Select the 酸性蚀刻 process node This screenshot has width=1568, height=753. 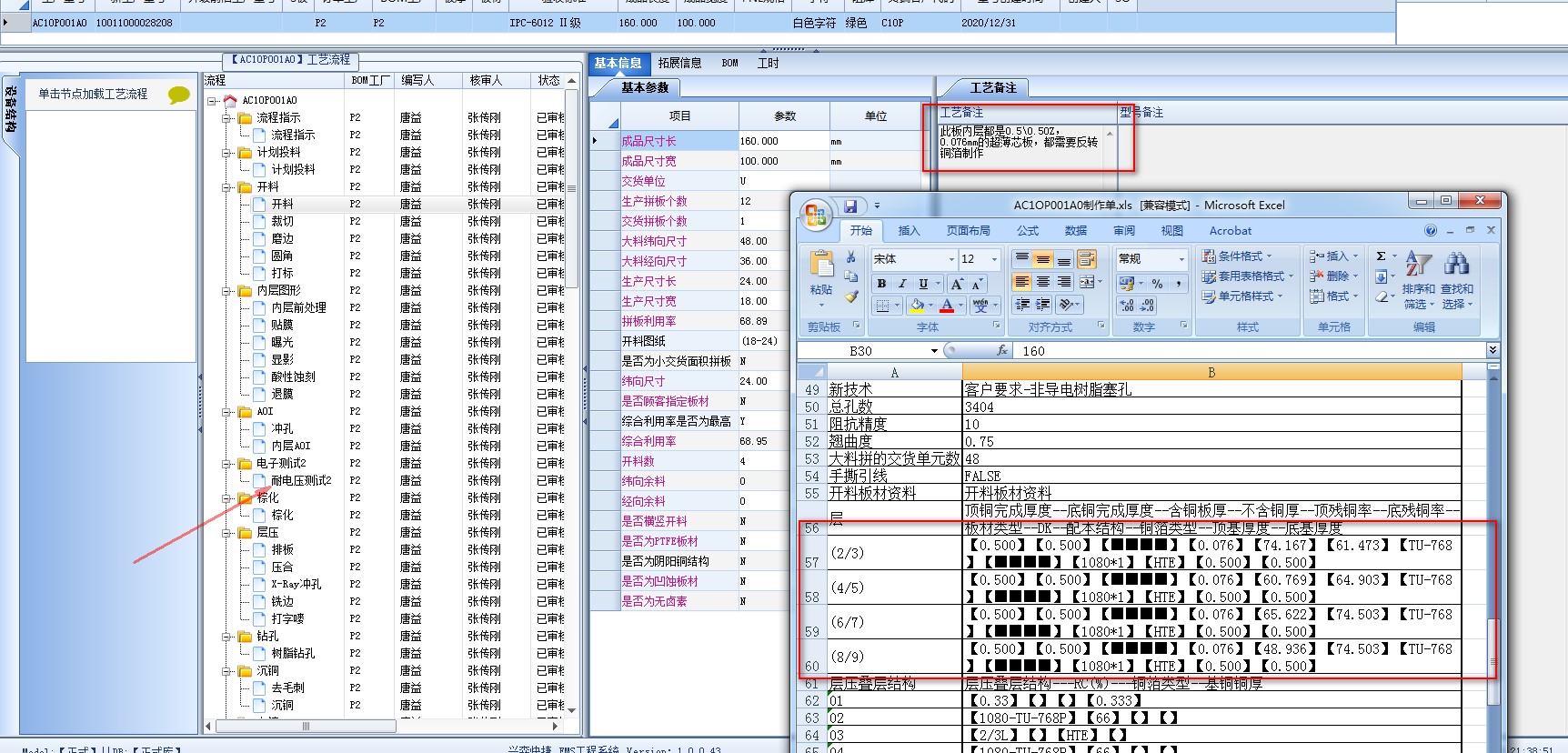(293, 377)
